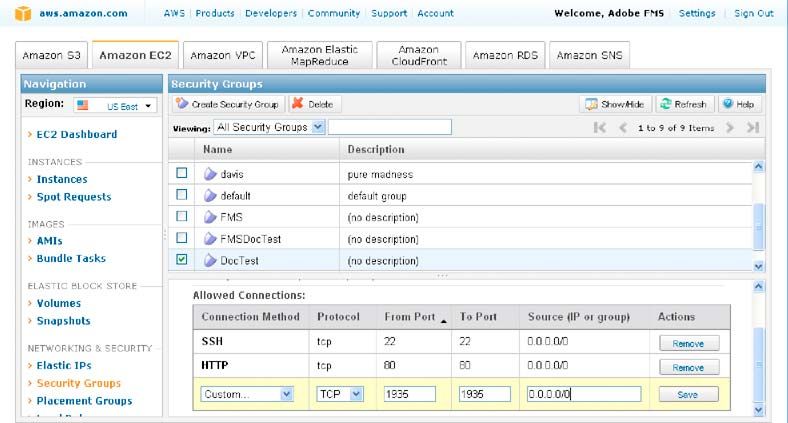
Task: Click the Show/Hide panel icon
Action: click(591, 104)
